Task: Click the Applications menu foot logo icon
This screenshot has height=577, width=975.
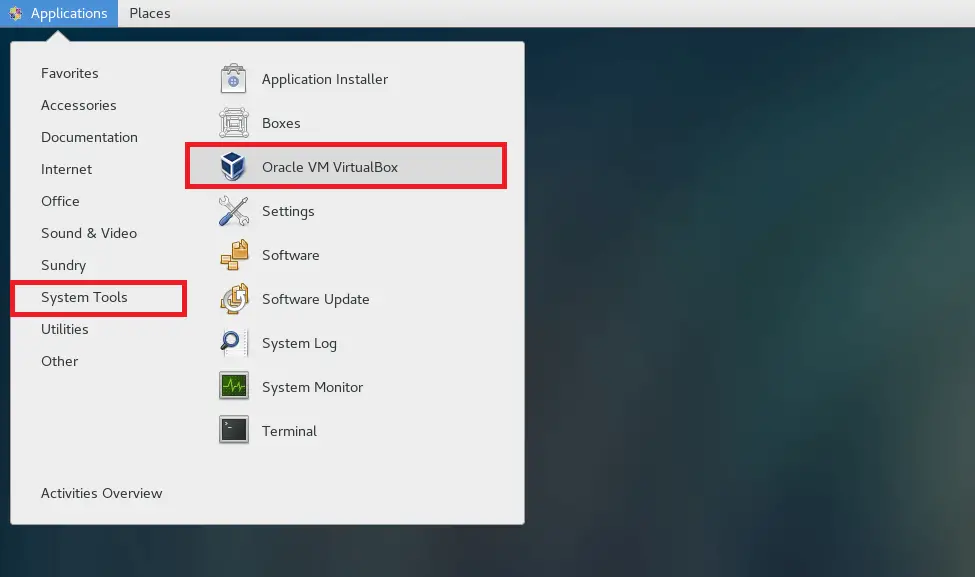Action: [16, 13]
